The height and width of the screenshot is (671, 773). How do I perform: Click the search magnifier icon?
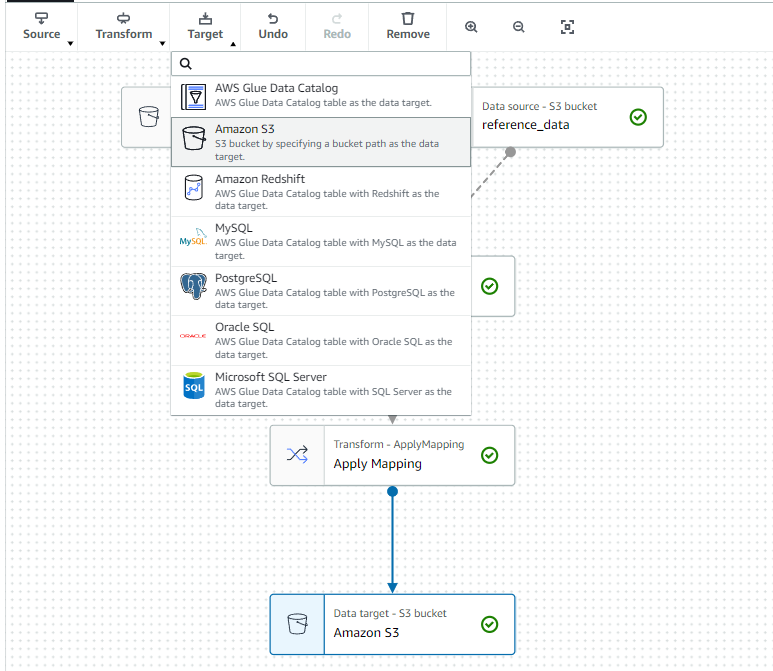click(185, 64)
